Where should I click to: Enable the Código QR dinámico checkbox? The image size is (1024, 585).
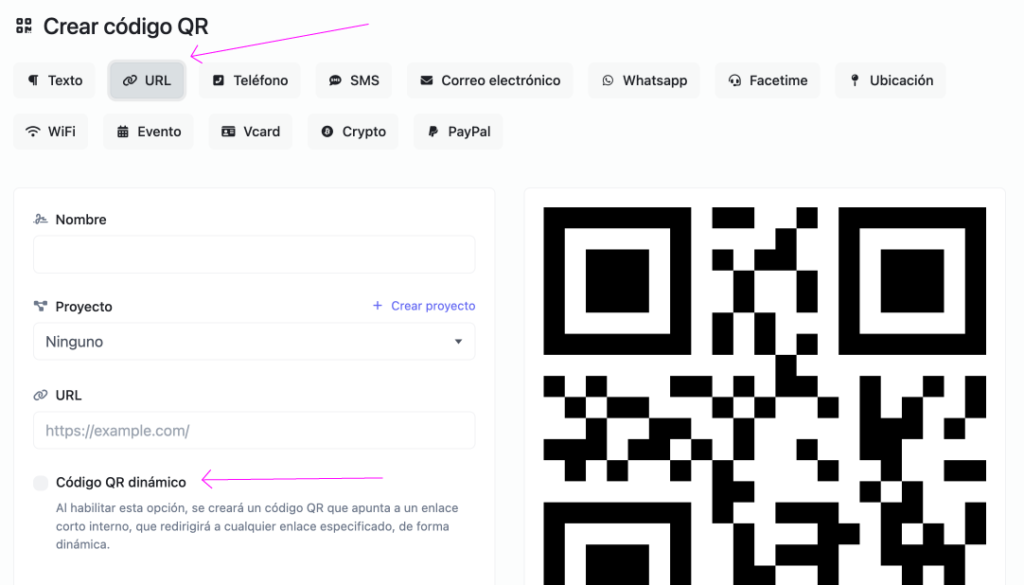click(41, 483)
